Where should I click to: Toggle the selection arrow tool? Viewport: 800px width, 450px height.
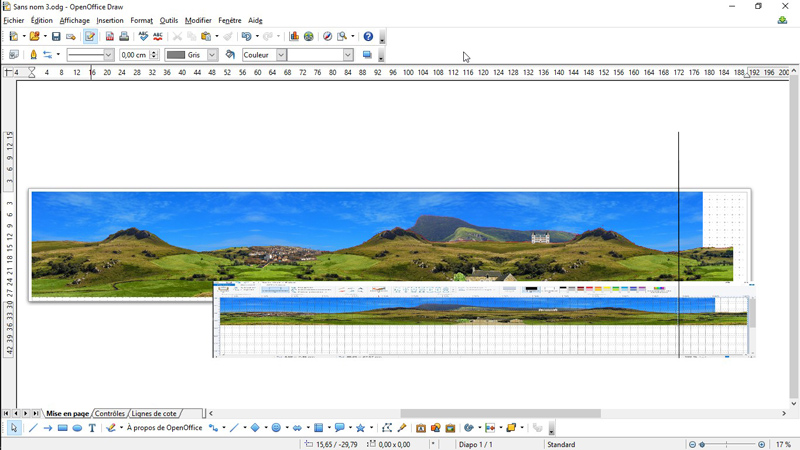(14, 428)
